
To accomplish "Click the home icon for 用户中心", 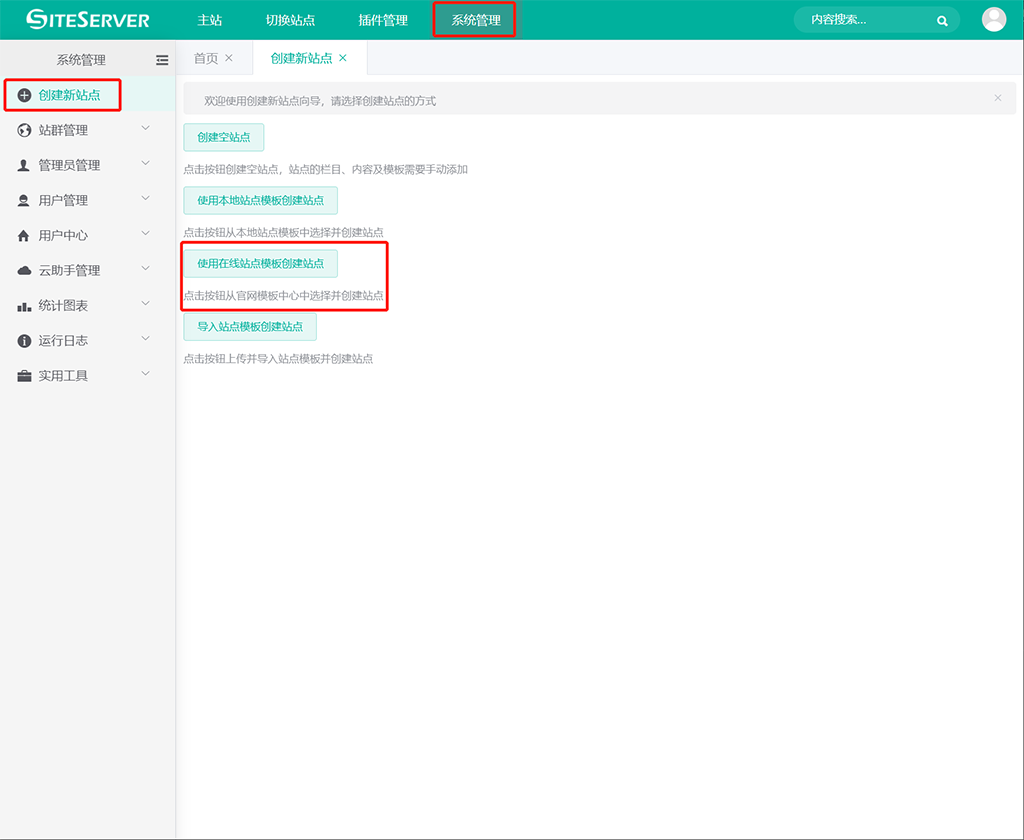I will (x=25, y=236).
